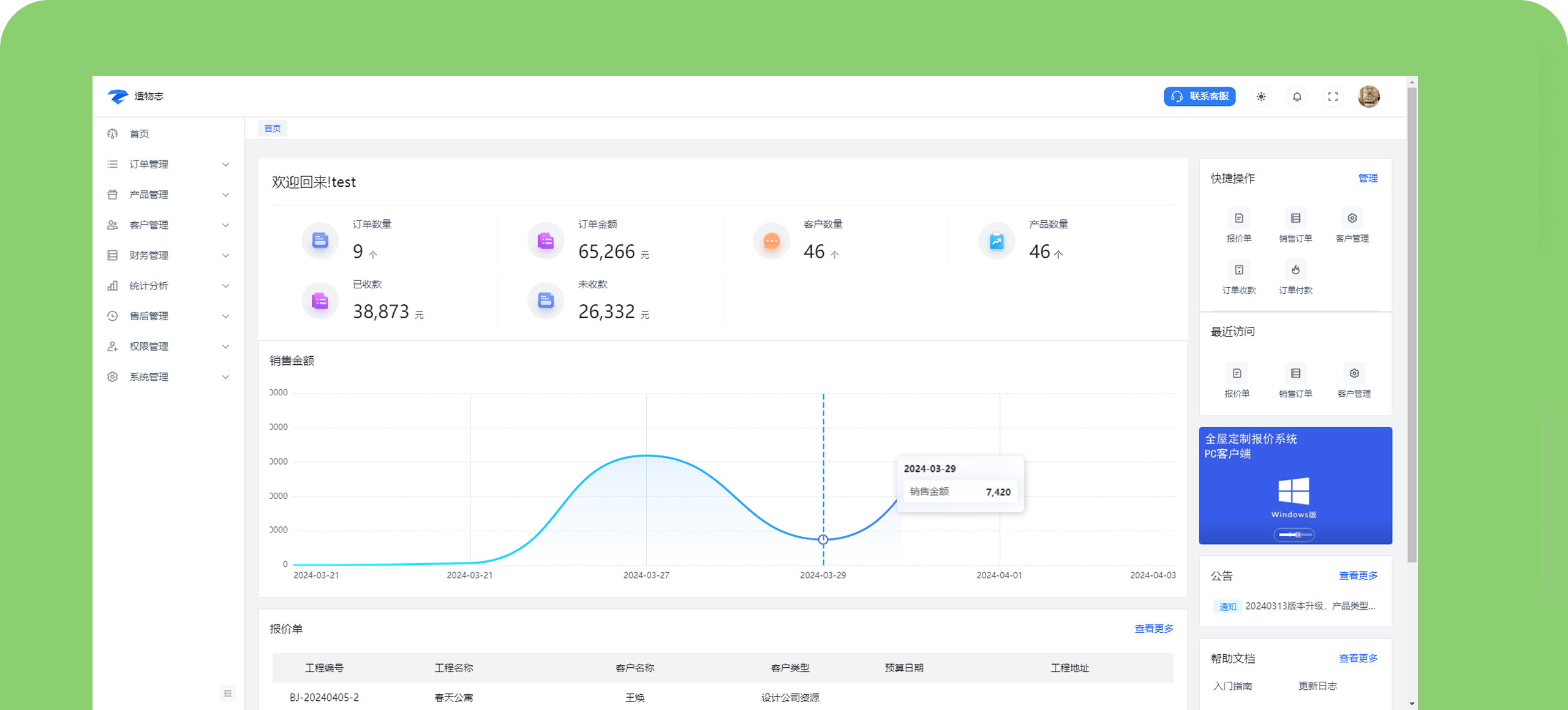Click the 38,873 已收款 value
1568x710 pixels.
click(x=381, y=312)
